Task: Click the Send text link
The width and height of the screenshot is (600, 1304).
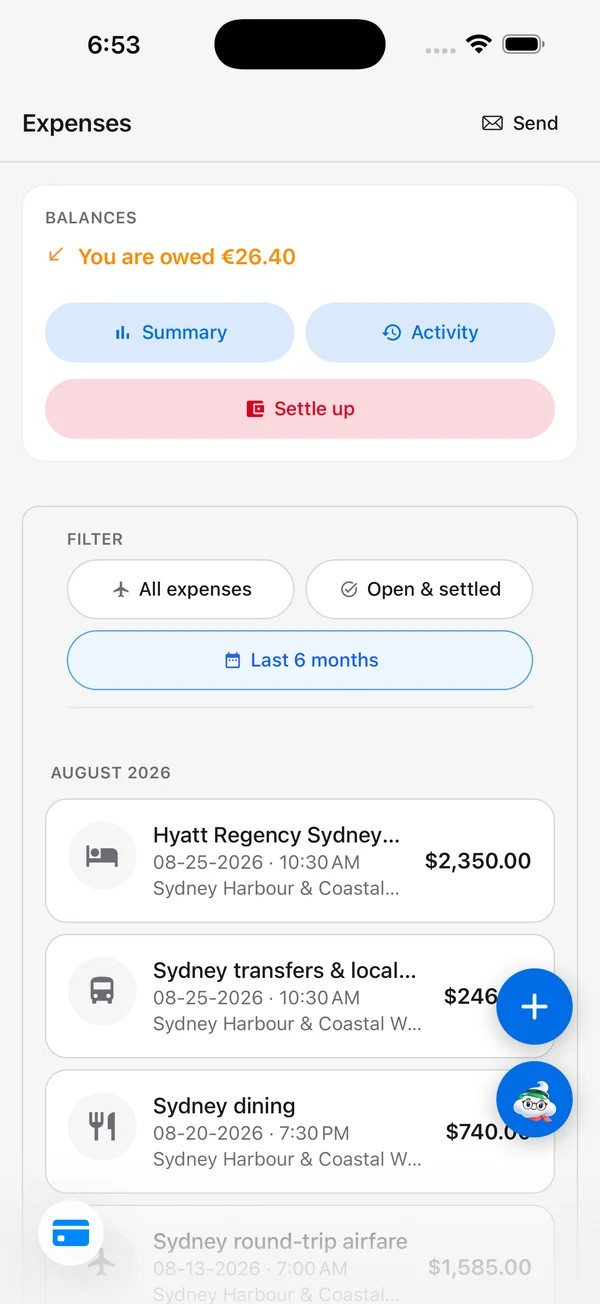Action: click(535, 123)
